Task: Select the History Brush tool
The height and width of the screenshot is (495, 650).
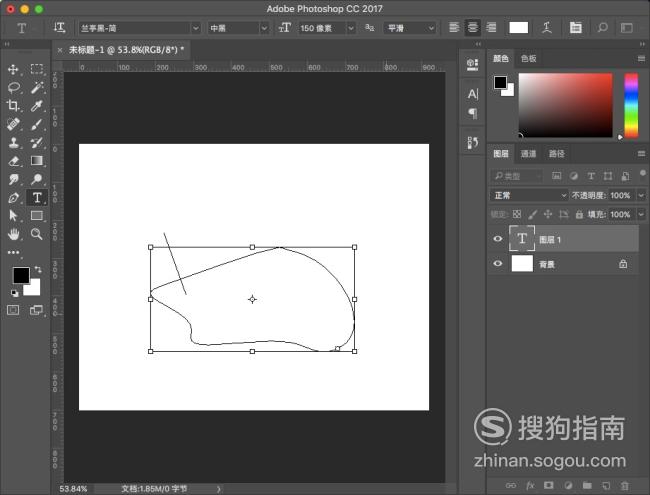Action: coord(36,143)
